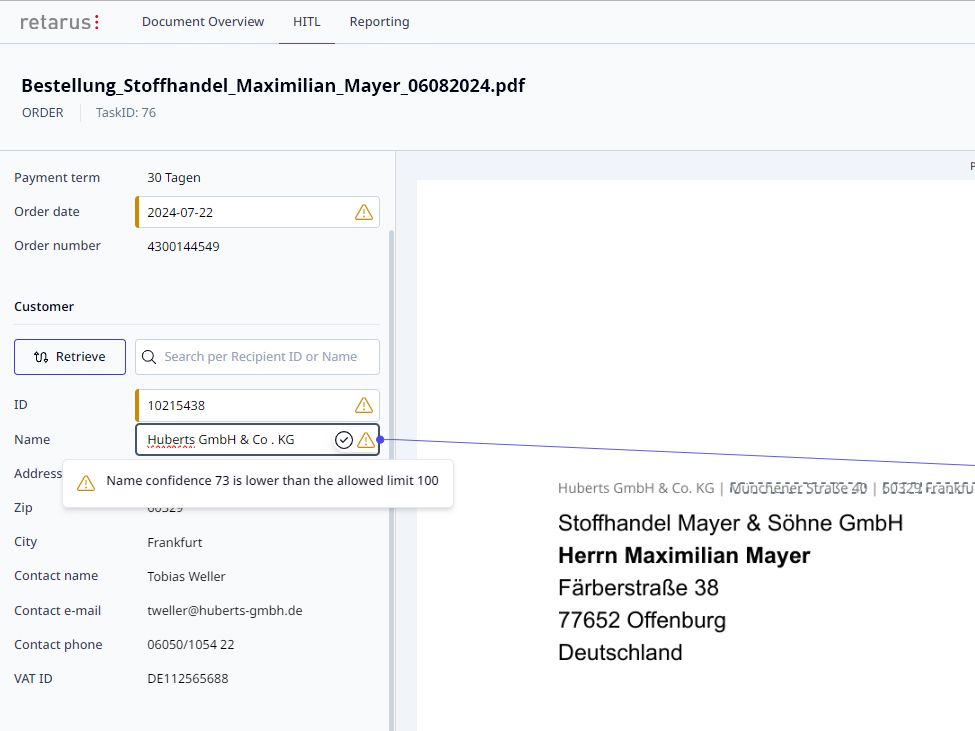The image size is (975, 731).
Task: Edit the customer ID field 10215438
Action: click(x=257, y=405)
